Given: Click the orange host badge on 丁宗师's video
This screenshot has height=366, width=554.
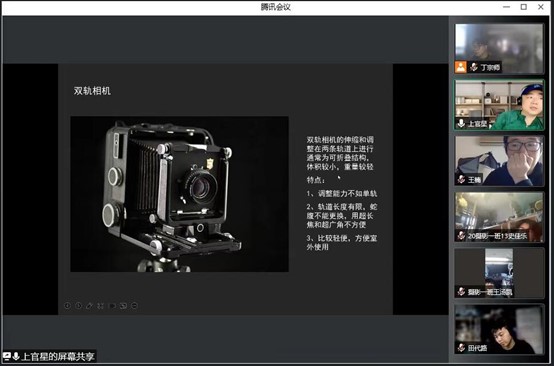Looking at the screenshot, I should pos(461,67).
